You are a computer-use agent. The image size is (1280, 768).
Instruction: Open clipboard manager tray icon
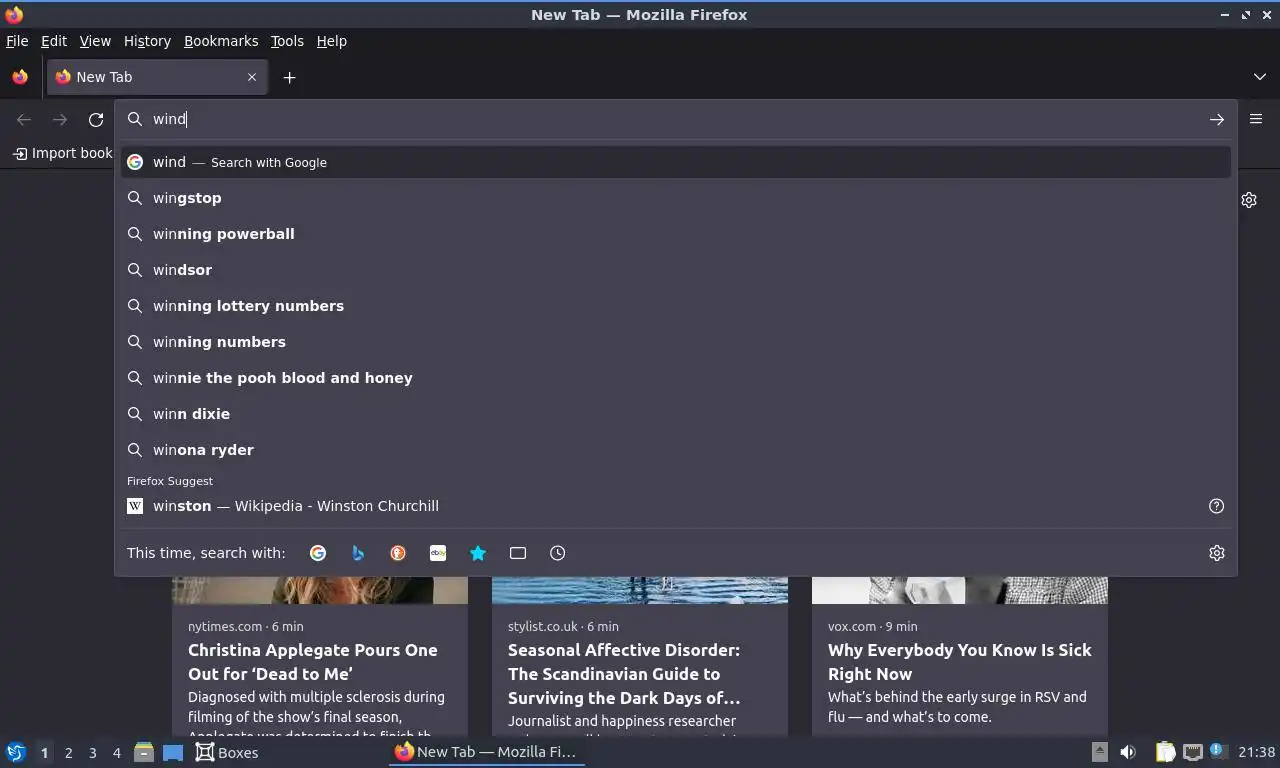tap(1165, 752)
